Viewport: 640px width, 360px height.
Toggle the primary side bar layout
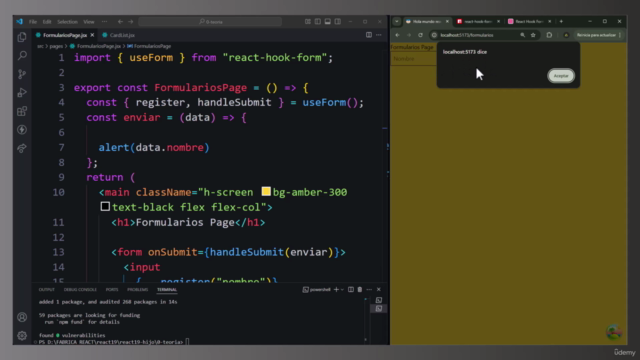click(318, 22)
